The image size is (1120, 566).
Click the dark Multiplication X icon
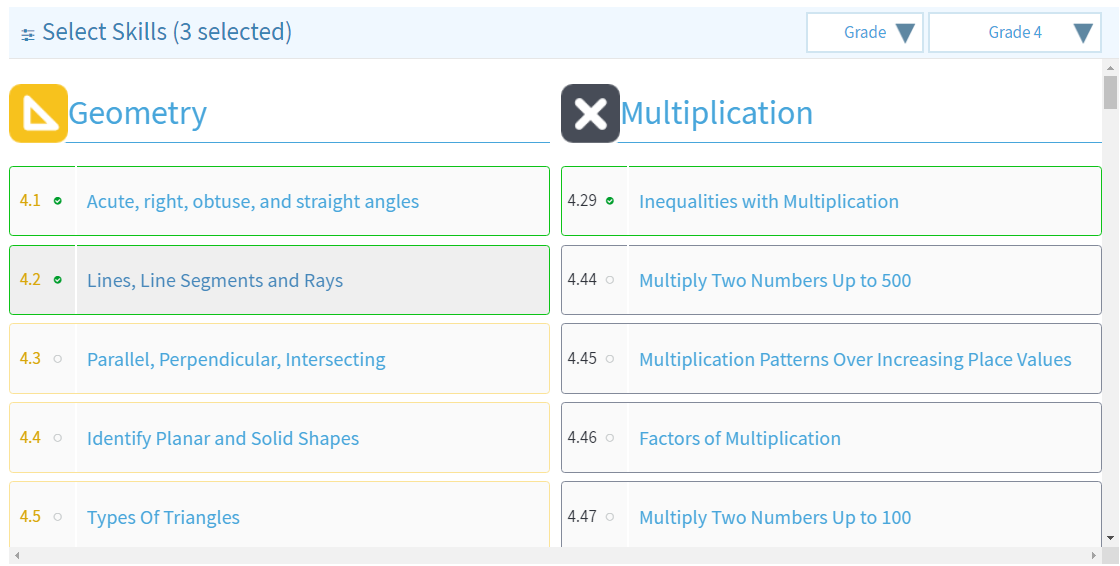590,113
